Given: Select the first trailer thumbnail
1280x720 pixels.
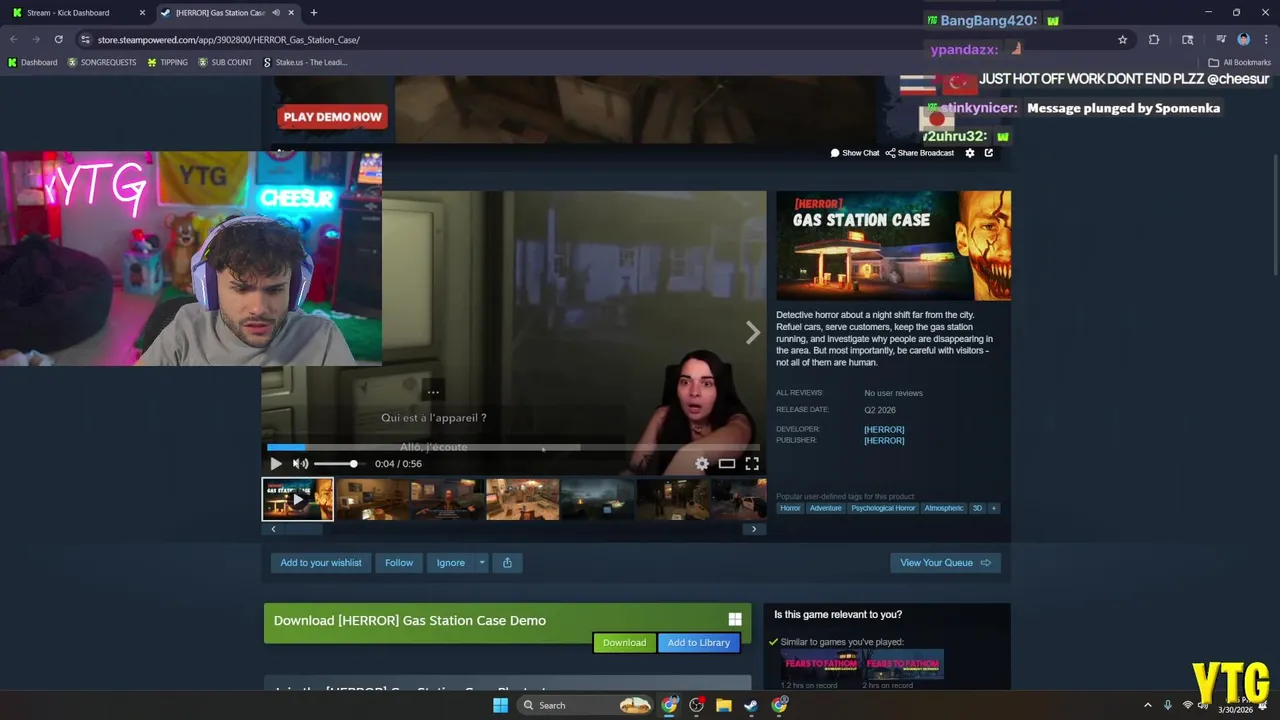Looking at the screenshot, I should pos(298,499).
